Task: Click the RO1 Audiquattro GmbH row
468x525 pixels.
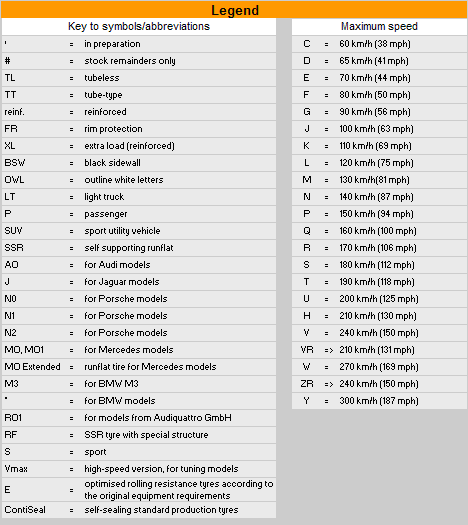Action: 139,418
